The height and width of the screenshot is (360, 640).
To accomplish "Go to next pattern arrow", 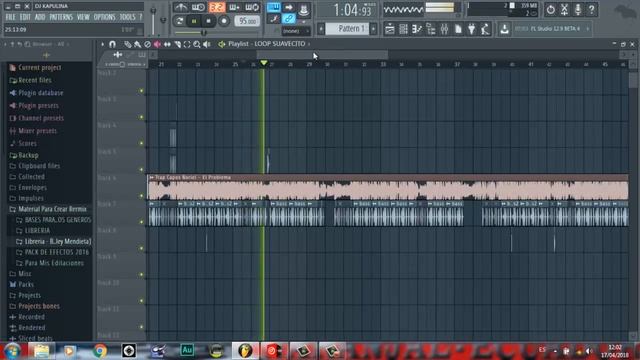I will (x=373, y=29).
